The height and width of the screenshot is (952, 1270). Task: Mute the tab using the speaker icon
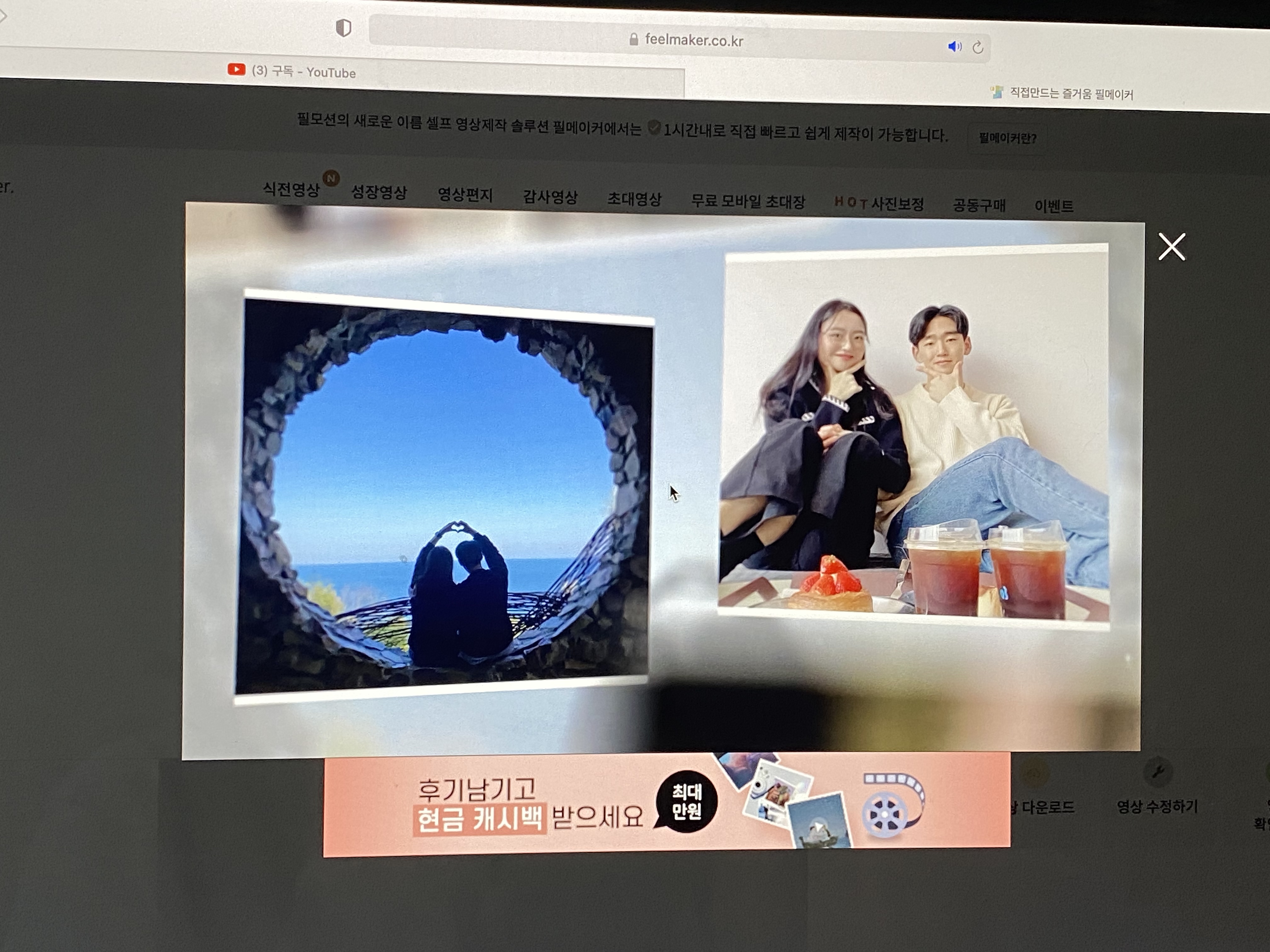pos(954,47)
